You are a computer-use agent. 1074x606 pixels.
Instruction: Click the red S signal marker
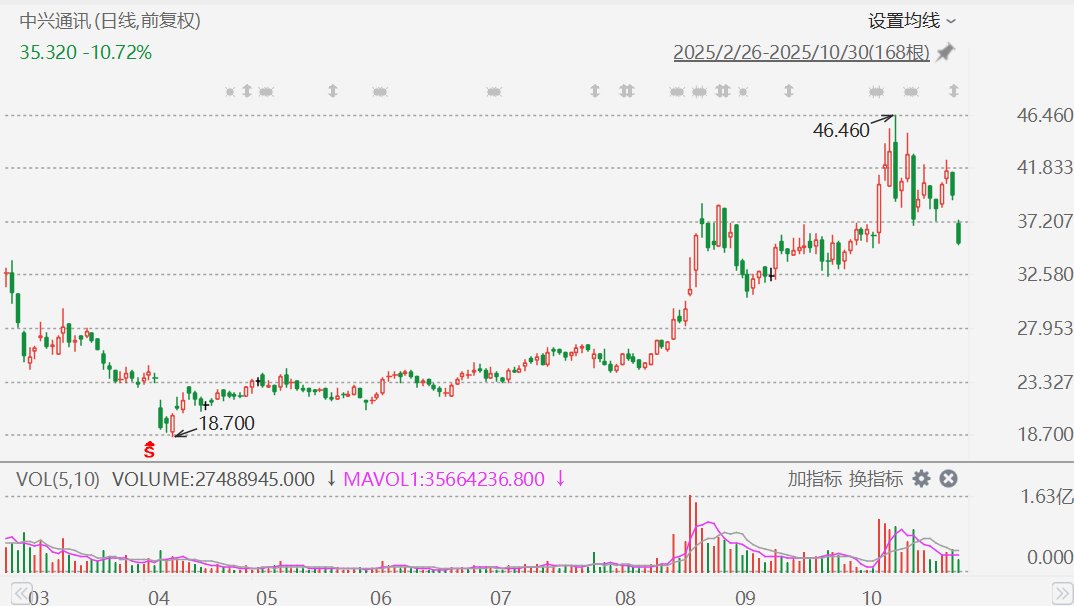(x=149, y=451)
